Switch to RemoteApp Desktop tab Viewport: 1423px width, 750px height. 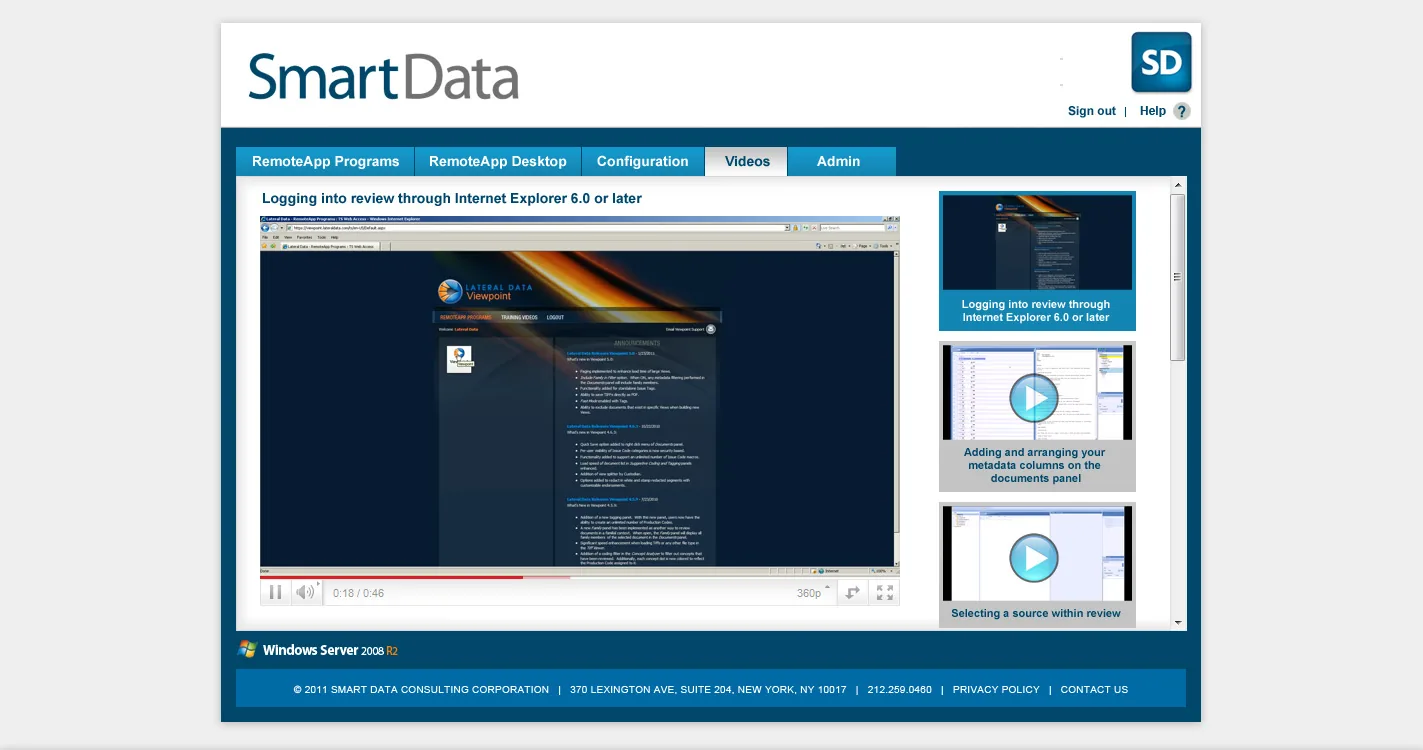497,161
